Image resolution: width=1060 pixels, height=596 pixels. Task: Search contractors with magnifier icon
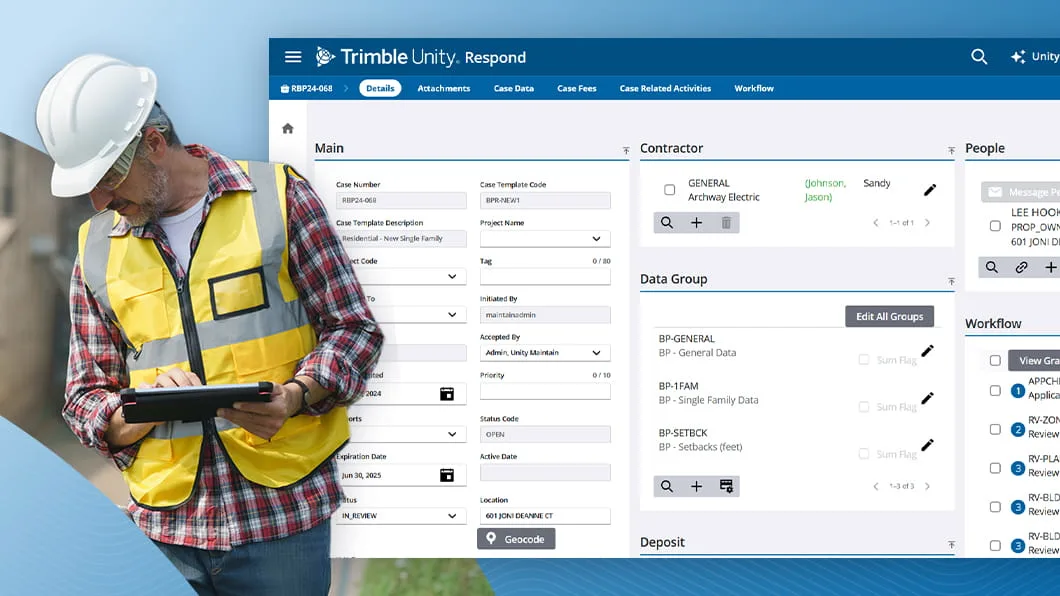click(x=667, y=222)
